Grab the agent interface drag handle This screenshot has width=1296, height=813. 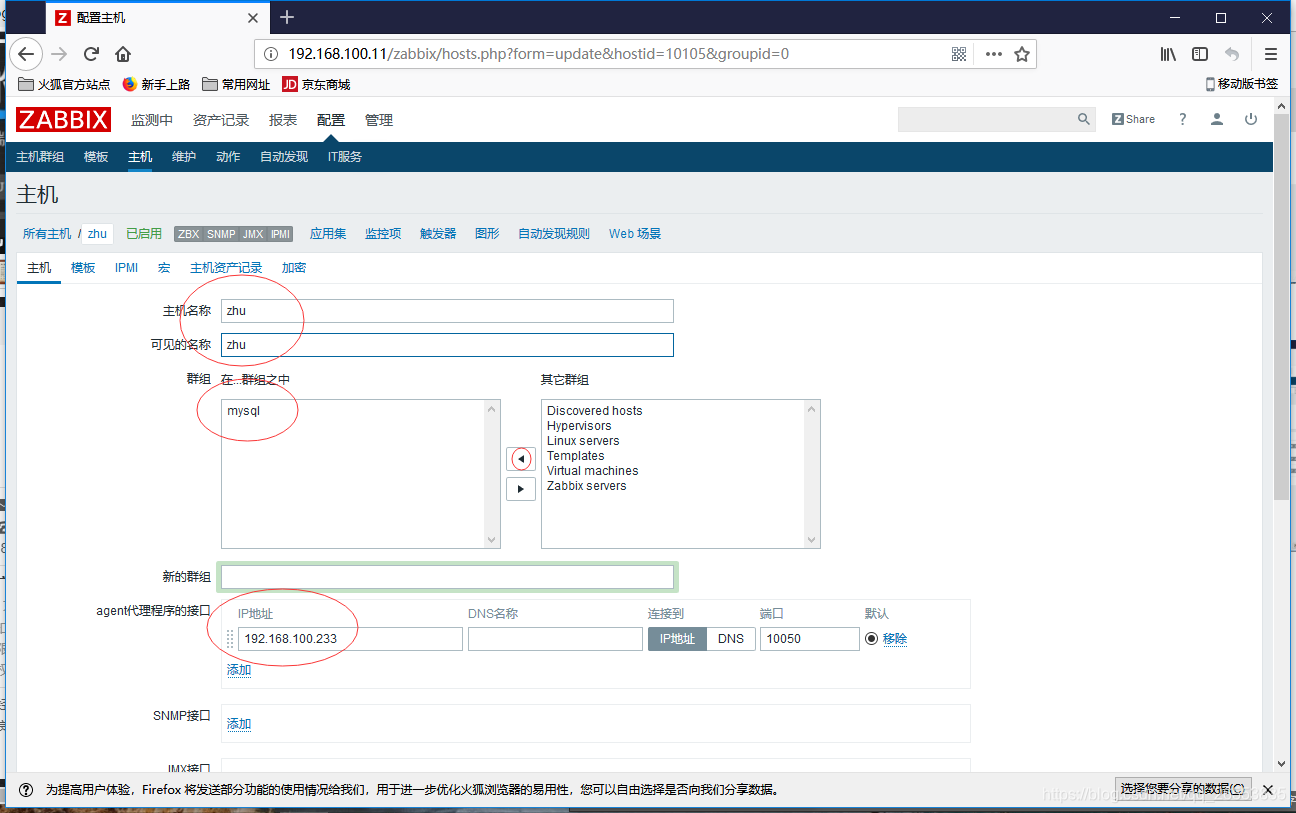pyautogui.click(x=230, y=639)
